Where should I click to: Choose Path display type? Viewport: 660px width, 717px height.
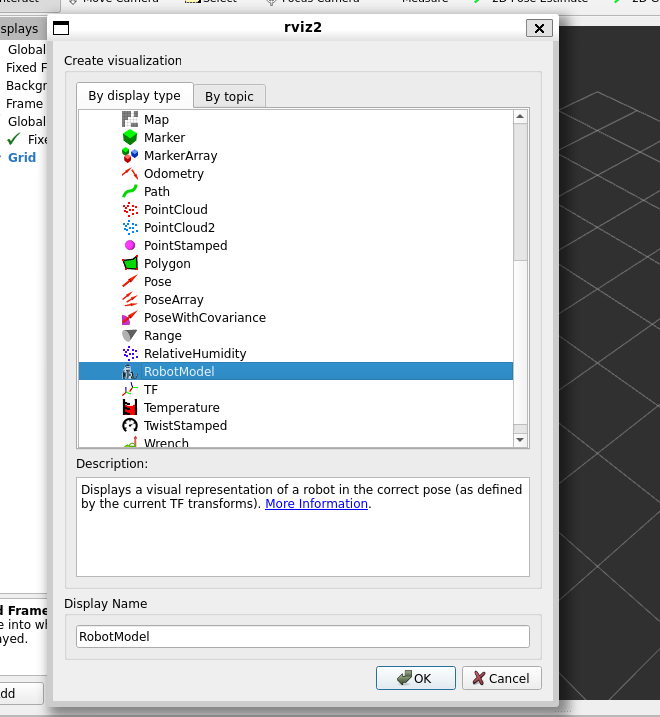pyautogui.click(x=157, y=192)
